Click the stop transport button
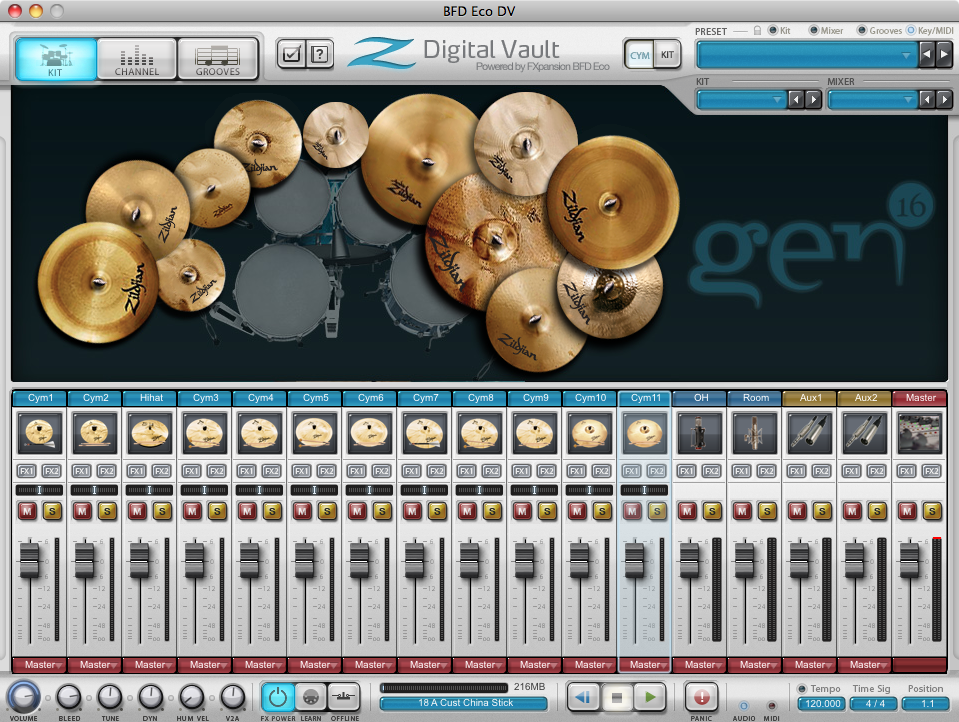 [x=616, y=697]
